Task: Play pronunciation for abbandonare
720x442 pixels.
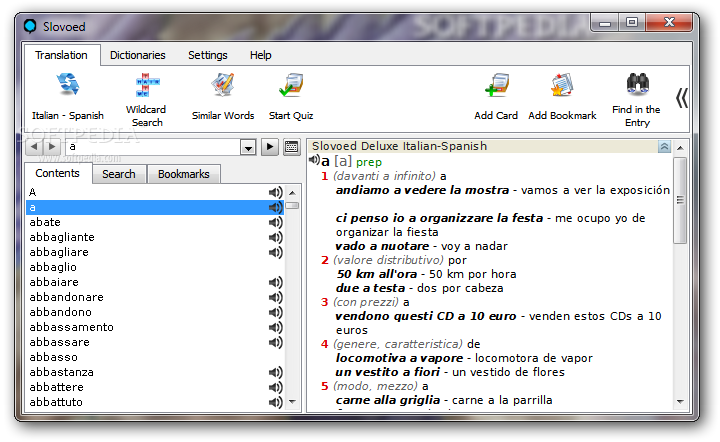Action: tap(276, 297)
